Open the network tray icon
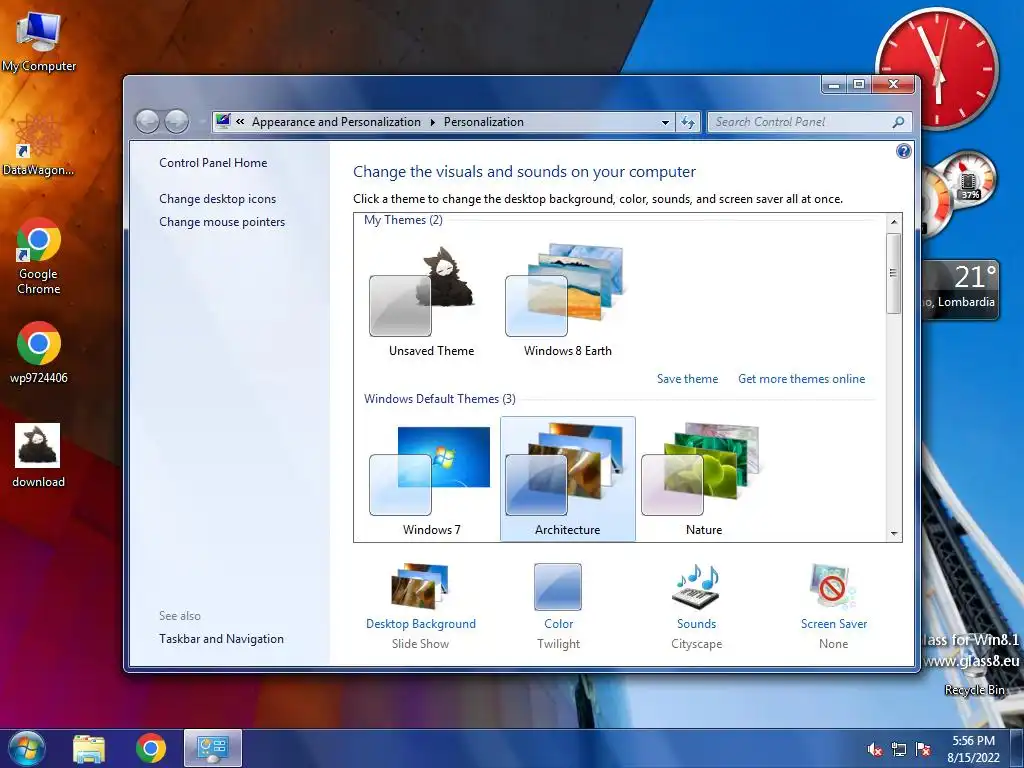The image size is (1024, 768). 899,750
